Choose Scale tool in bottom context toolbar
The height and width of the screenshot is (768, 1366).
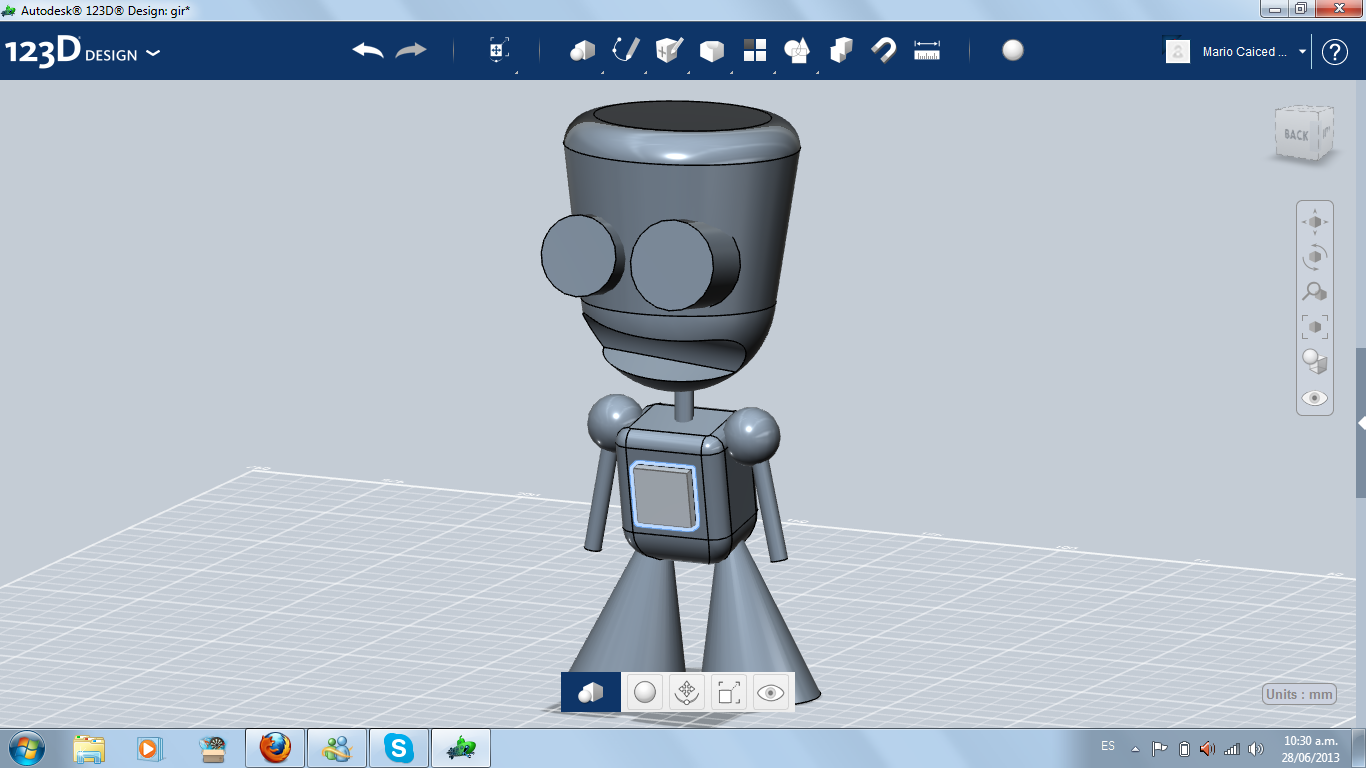729,692
